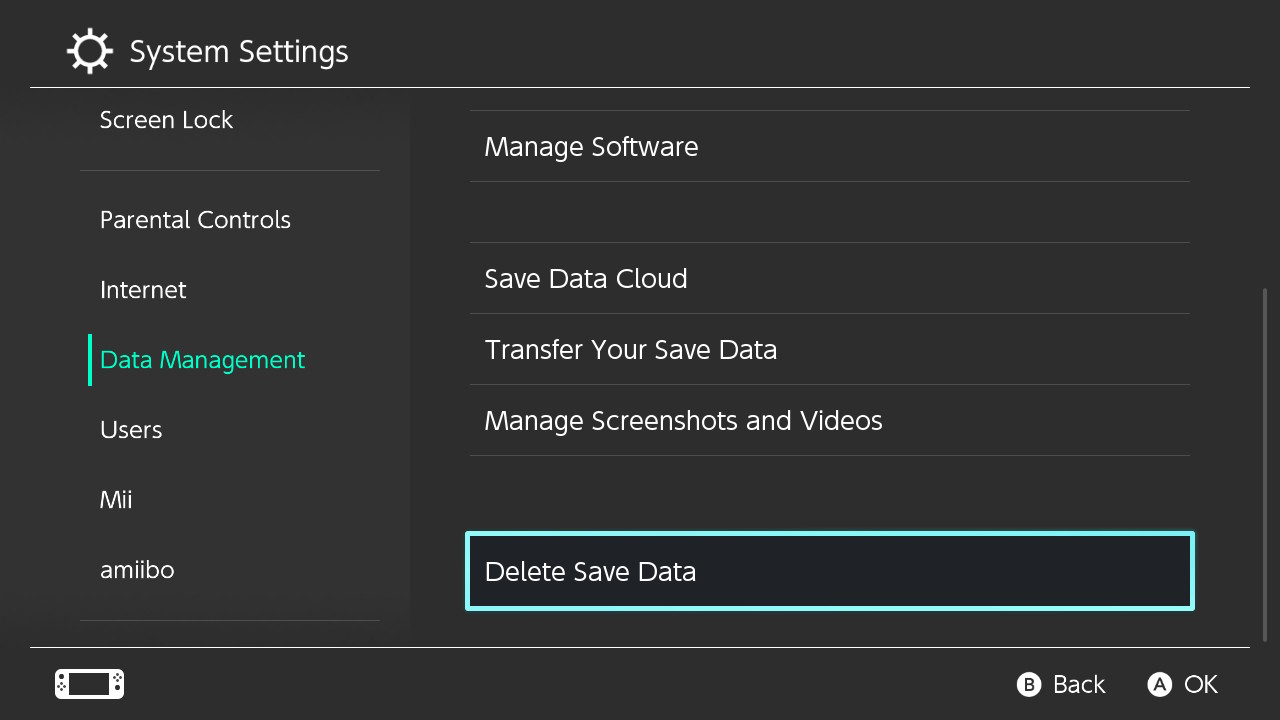This screenshot has width=1280, height=720.
Task: Click the vertical scrollbar on right edge
Action: (x=1265, y=465)
